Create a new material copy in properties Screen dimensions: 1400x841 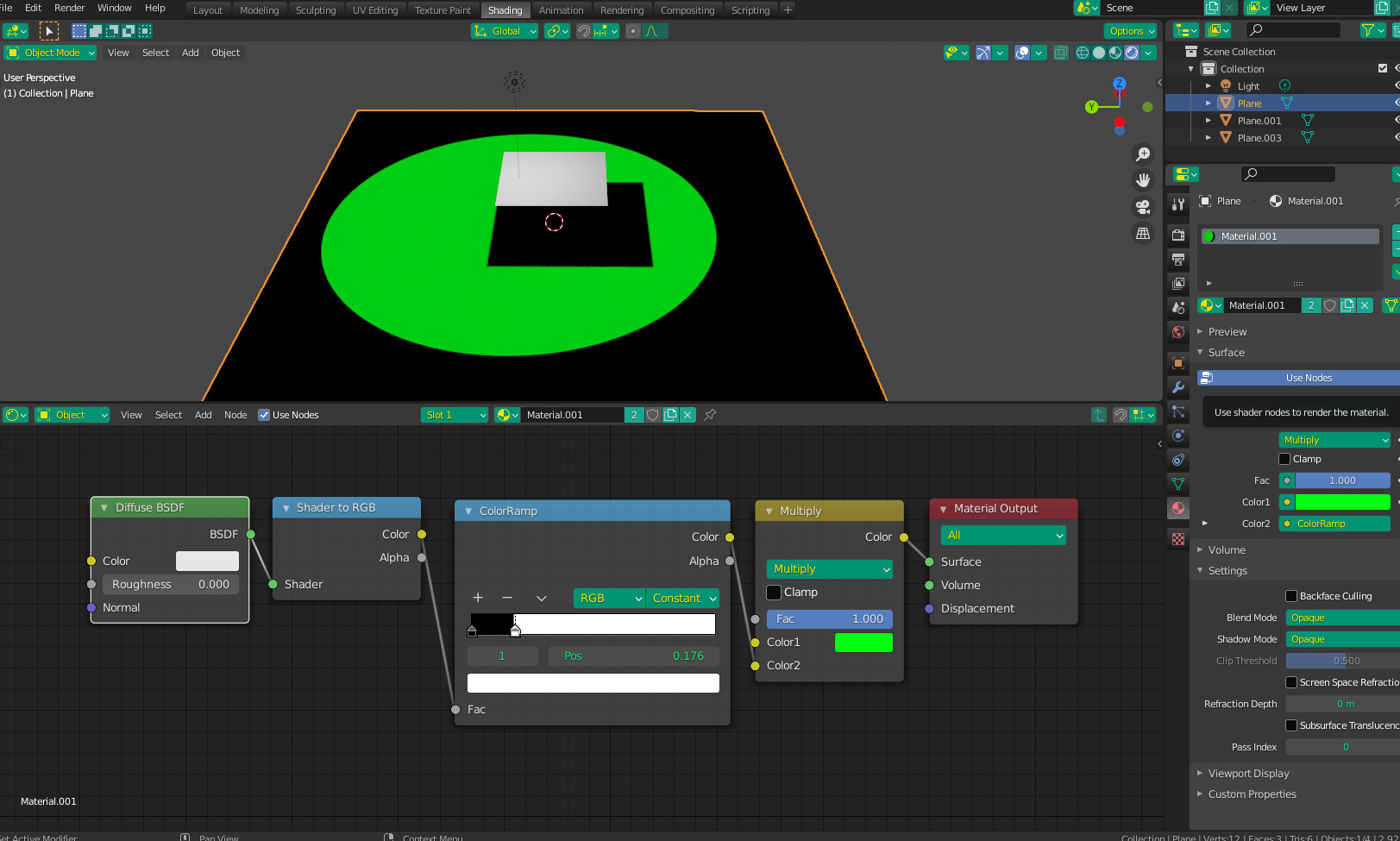1347,305
